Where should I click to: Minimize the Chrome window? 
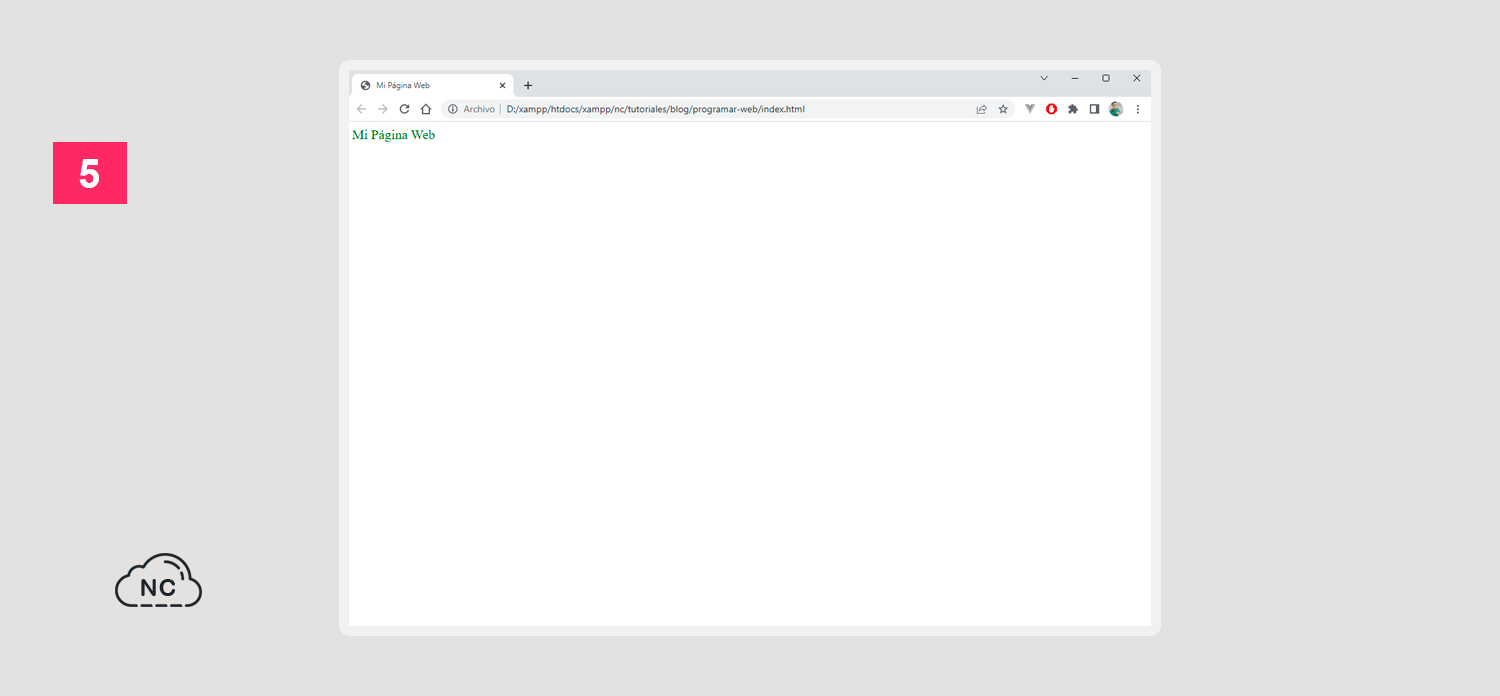tap(1075, 78)
